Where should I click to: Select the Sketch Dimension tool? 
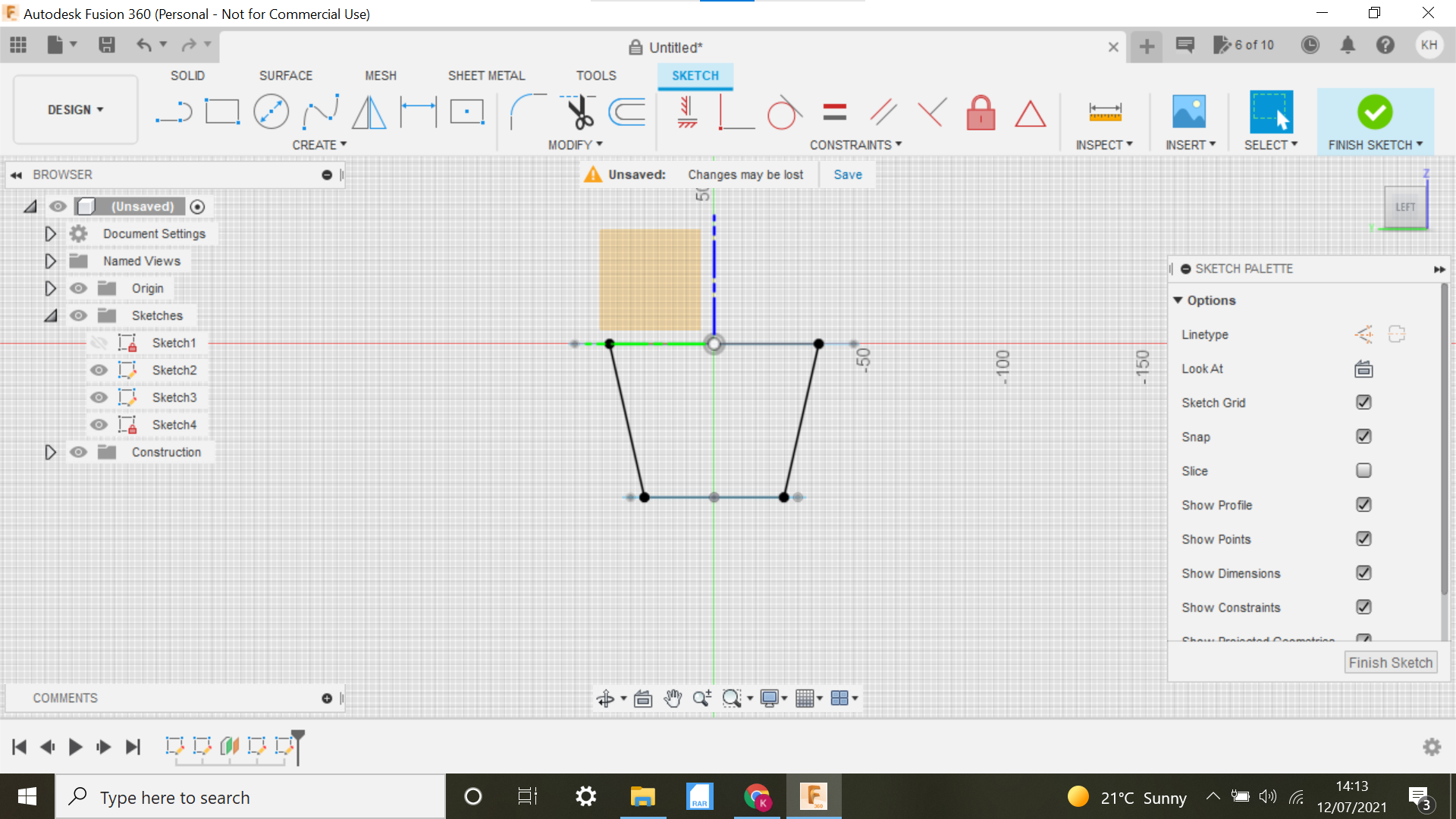tap(1105, 112)
